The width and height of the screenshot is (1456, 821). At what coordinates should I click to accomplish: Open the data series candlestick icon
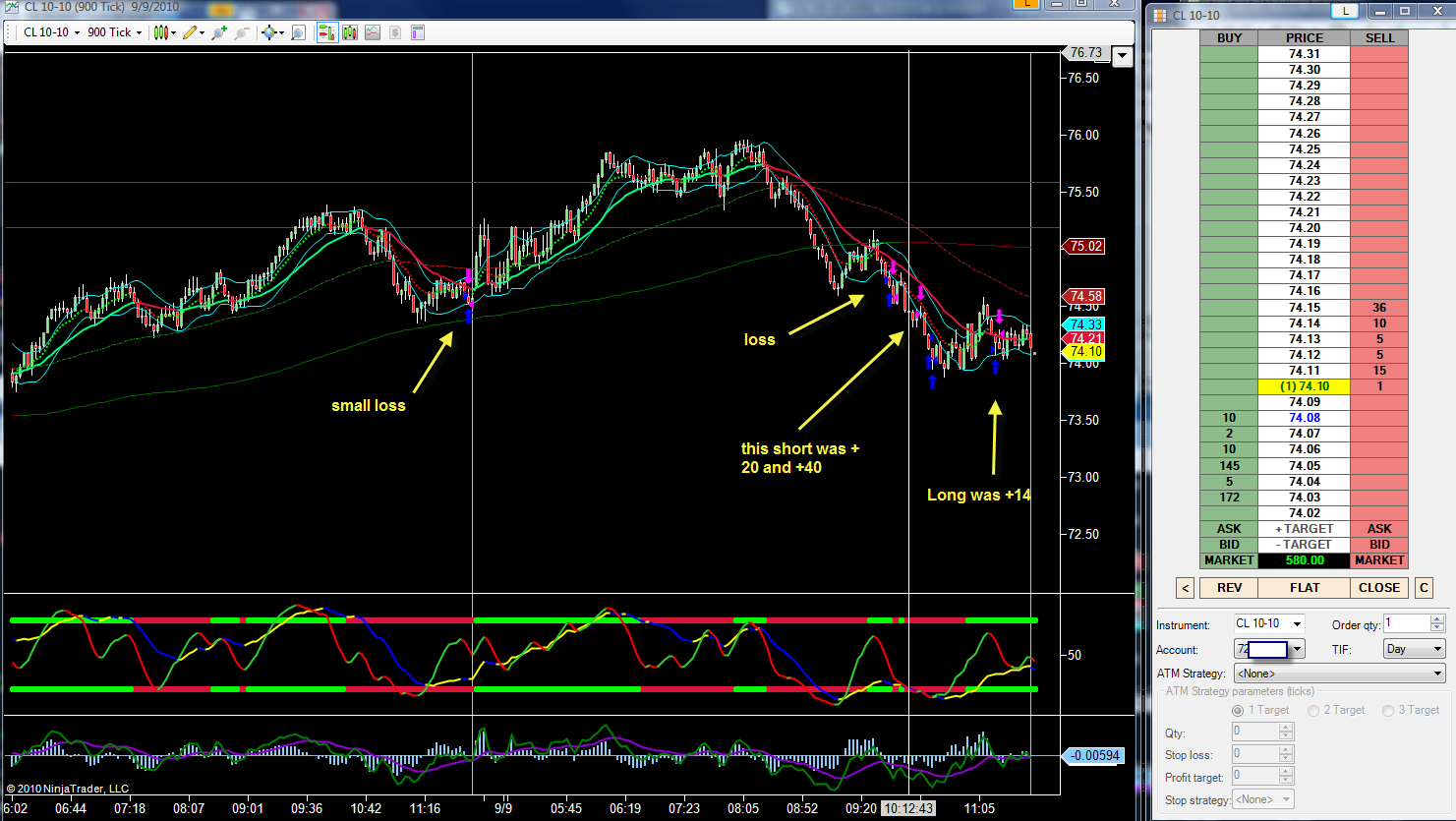click(350, 32)
